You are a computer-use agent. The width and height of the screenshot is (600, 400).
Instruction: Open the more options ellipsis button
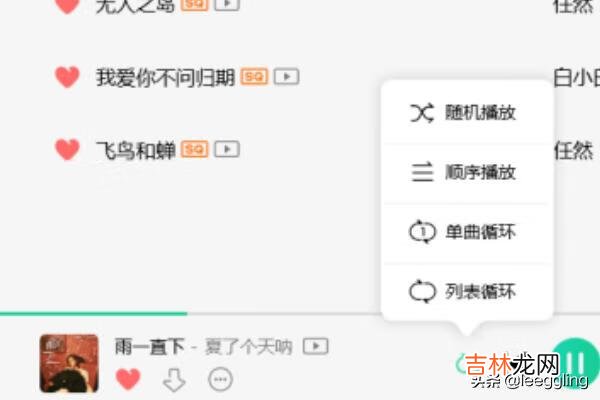[x=220, y=379]
